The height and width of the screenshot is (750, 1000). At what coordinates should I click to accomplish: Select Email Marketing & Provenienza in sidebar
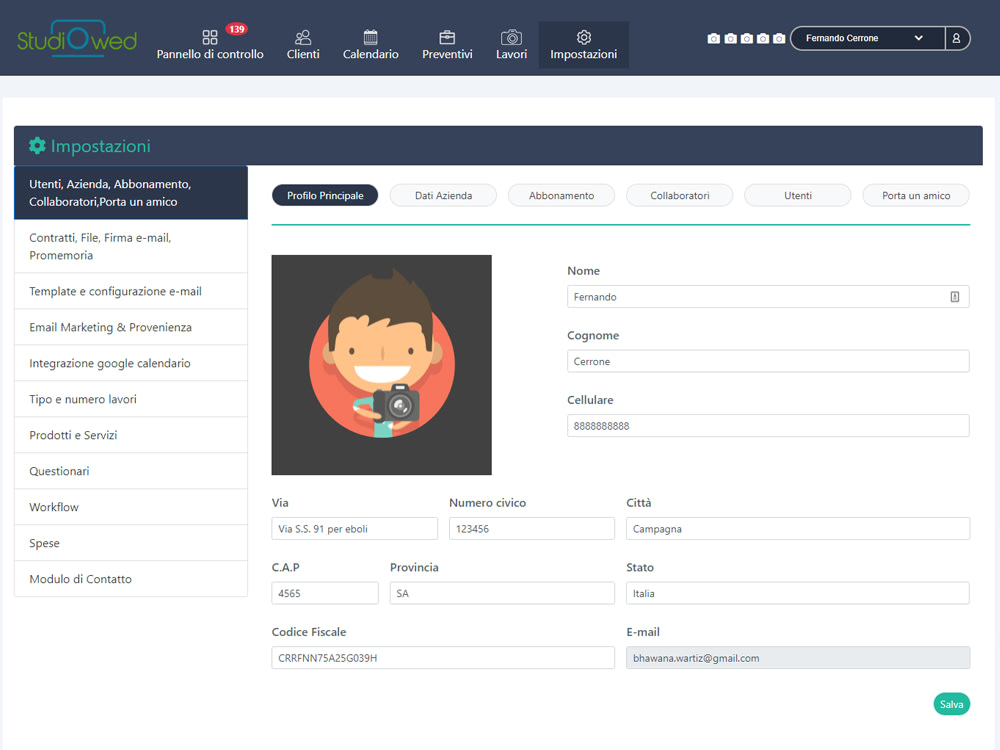point(131,326)
